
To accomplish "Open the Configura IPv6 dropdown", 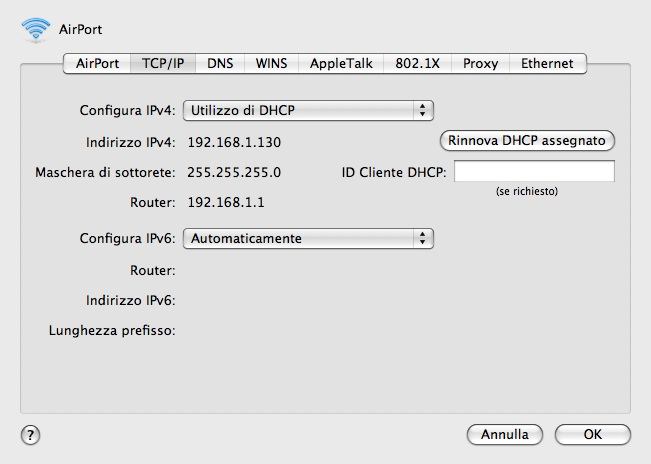I will tap(308, 239).
